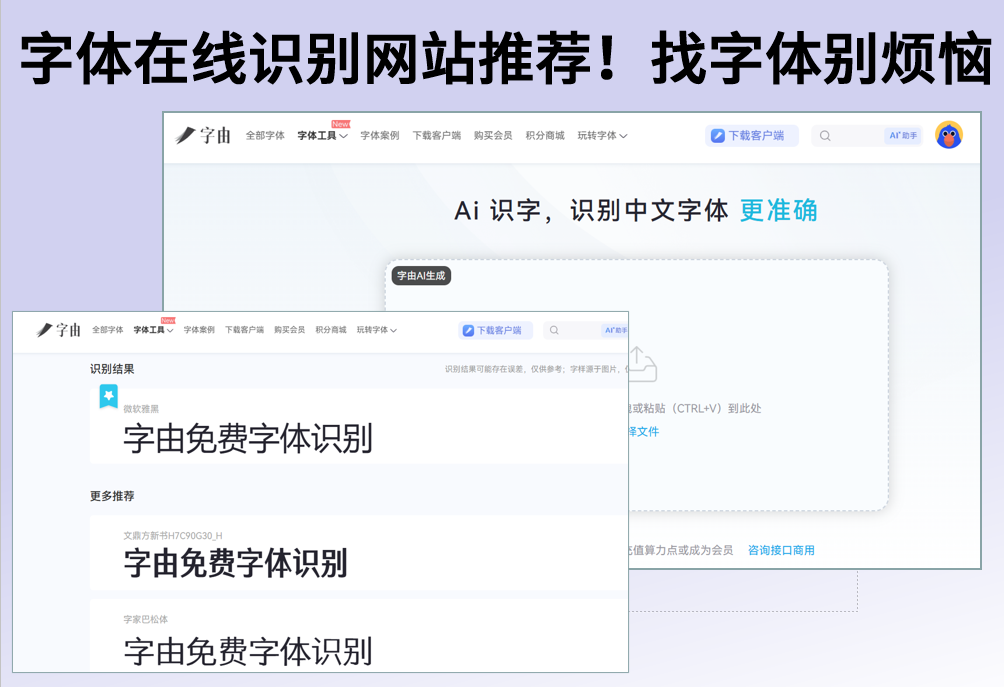Click 下载客户端 blue button in back window
Screen dimensions: 1004x687
[752, 136]
